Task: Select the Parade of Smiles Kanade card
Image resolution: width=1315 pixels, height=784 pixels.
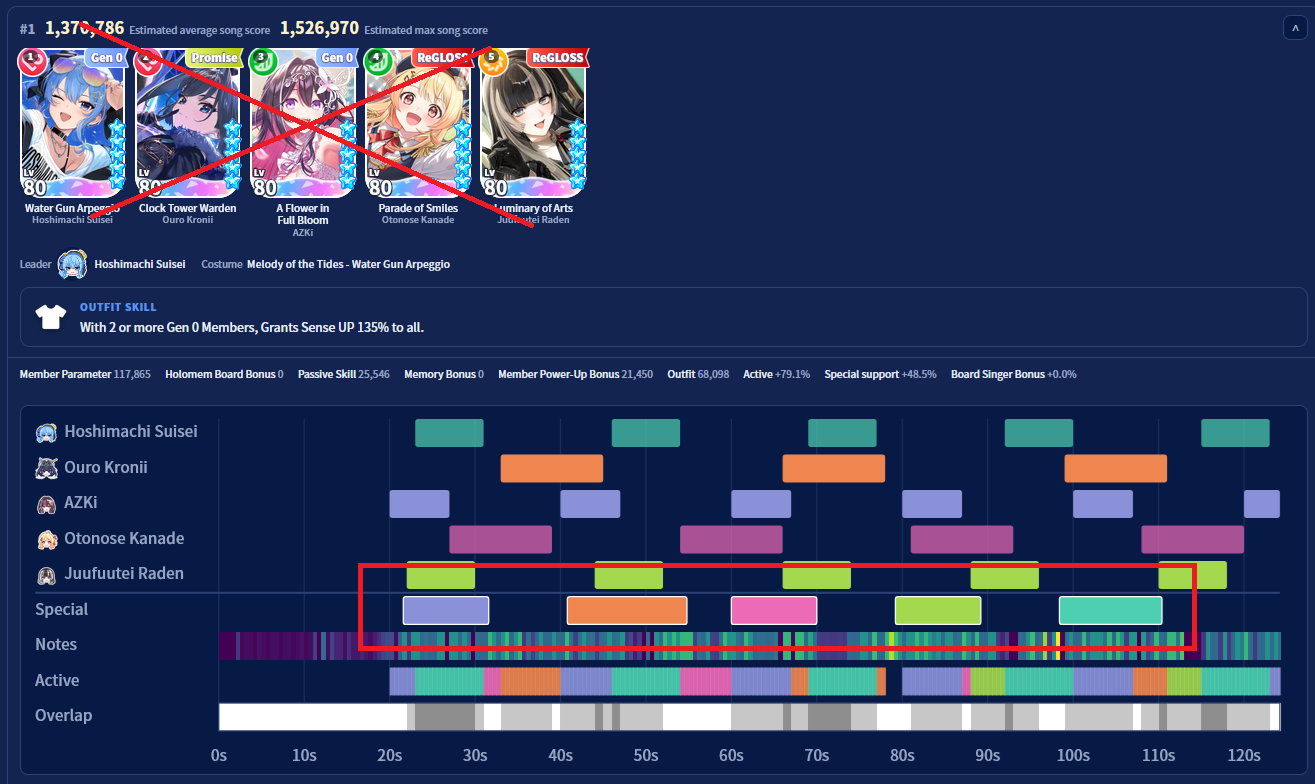Action: tap(418, 122)
